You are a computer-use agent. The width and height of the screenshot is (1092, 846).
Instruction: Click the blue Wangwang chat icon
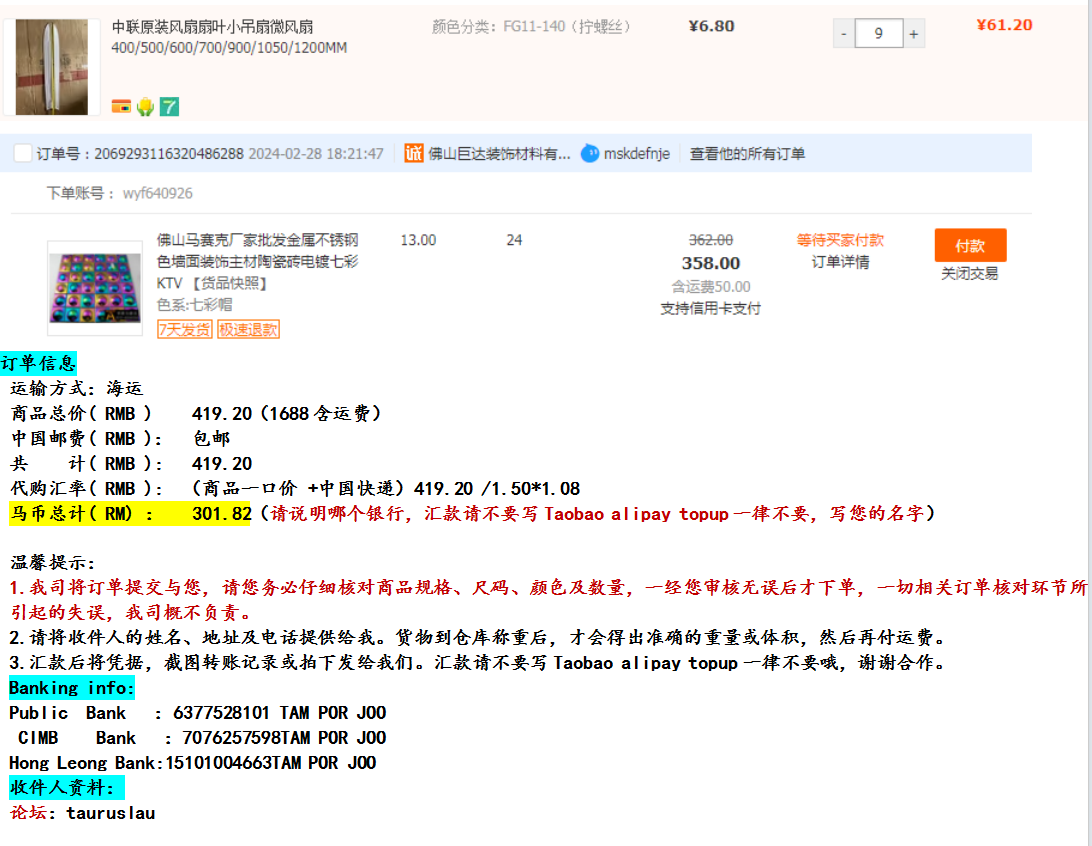point(590,153)
